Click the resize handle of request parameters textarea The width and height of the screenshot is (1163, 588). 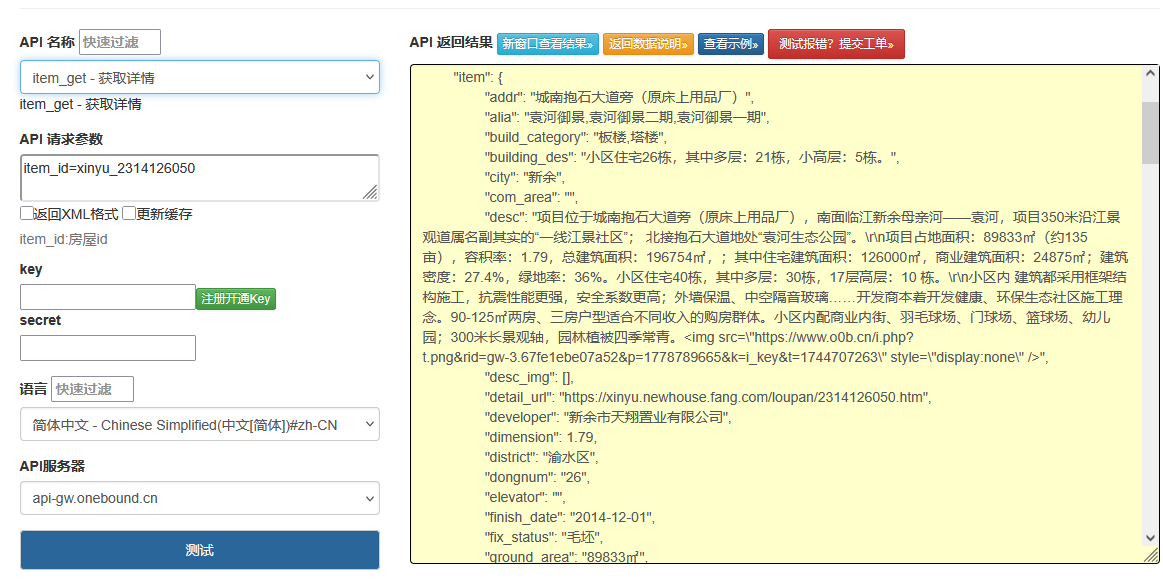tap(370, 192)
